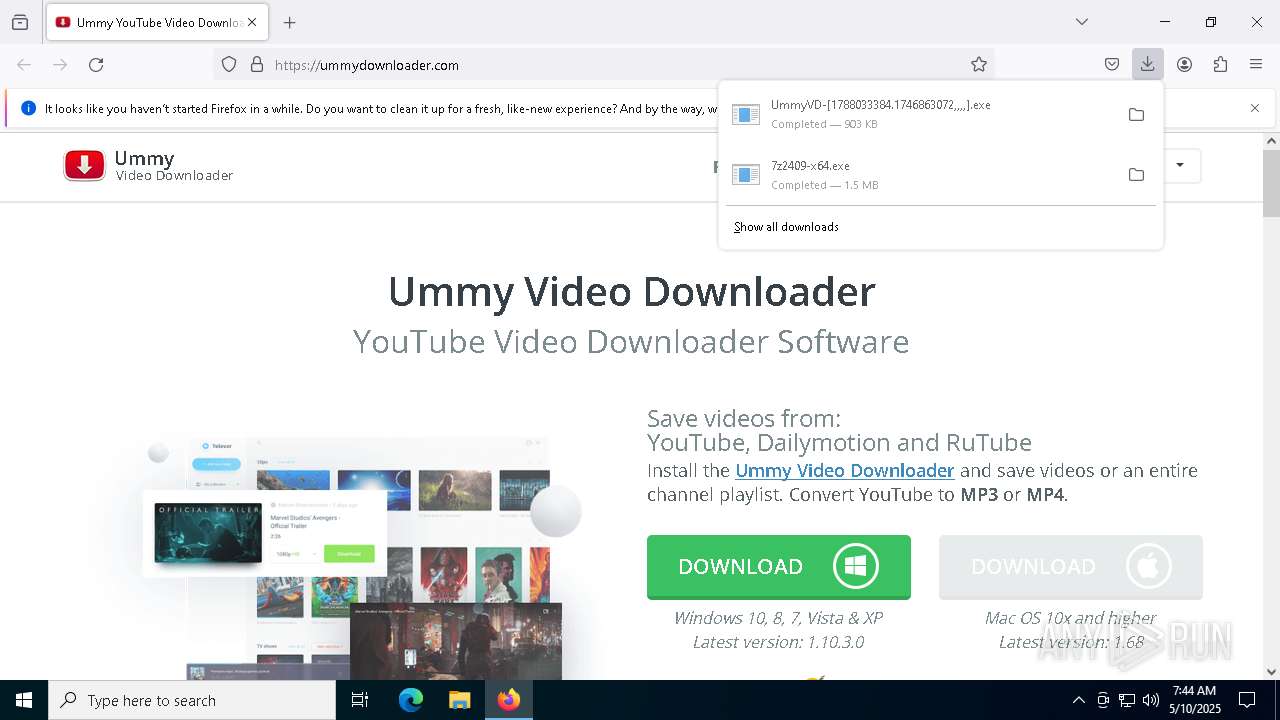Launch Microsoft Edge from taskbar

pos(411,700)
